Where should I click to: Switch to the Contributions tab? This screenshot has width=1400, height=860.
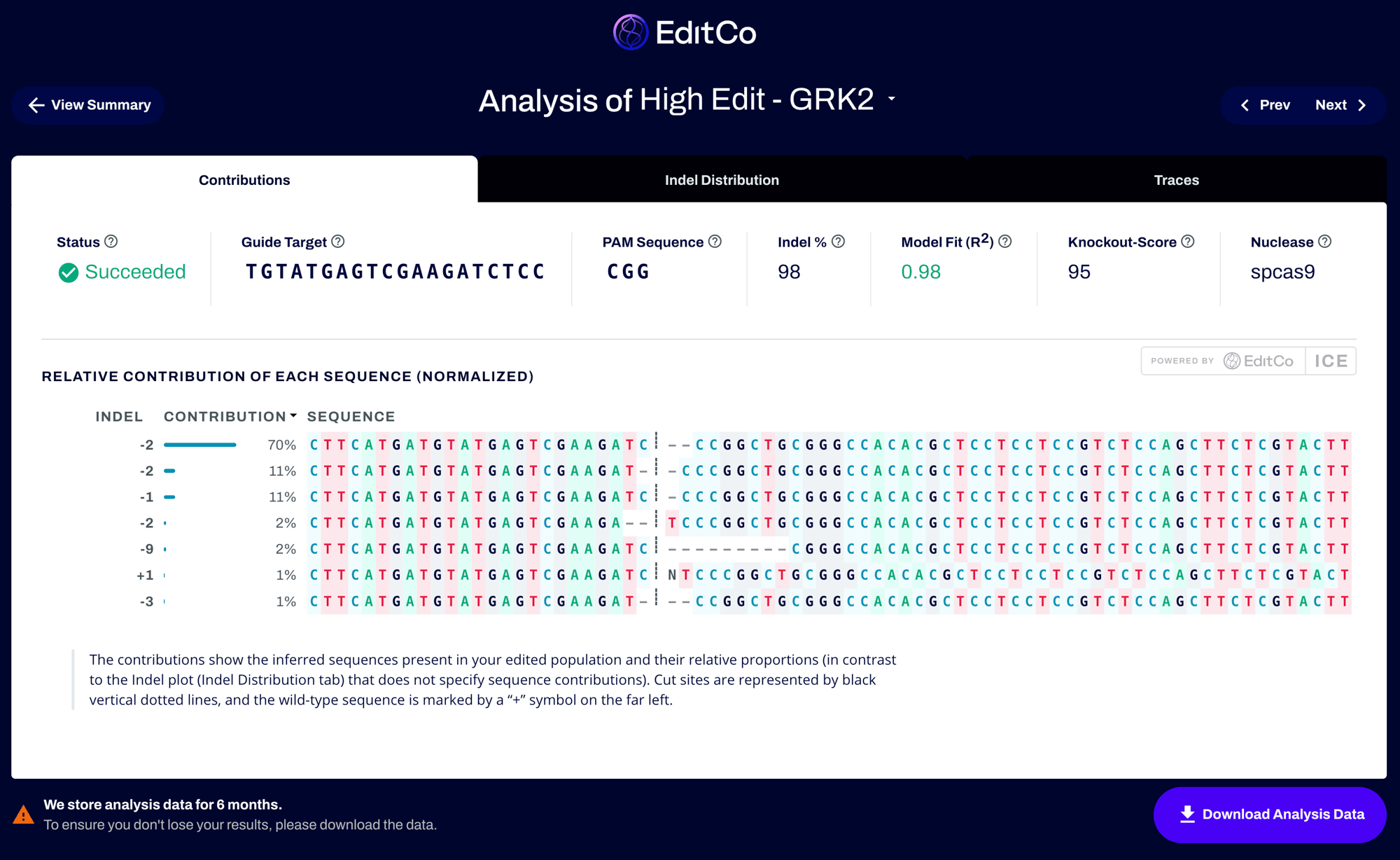coord(244,180)
